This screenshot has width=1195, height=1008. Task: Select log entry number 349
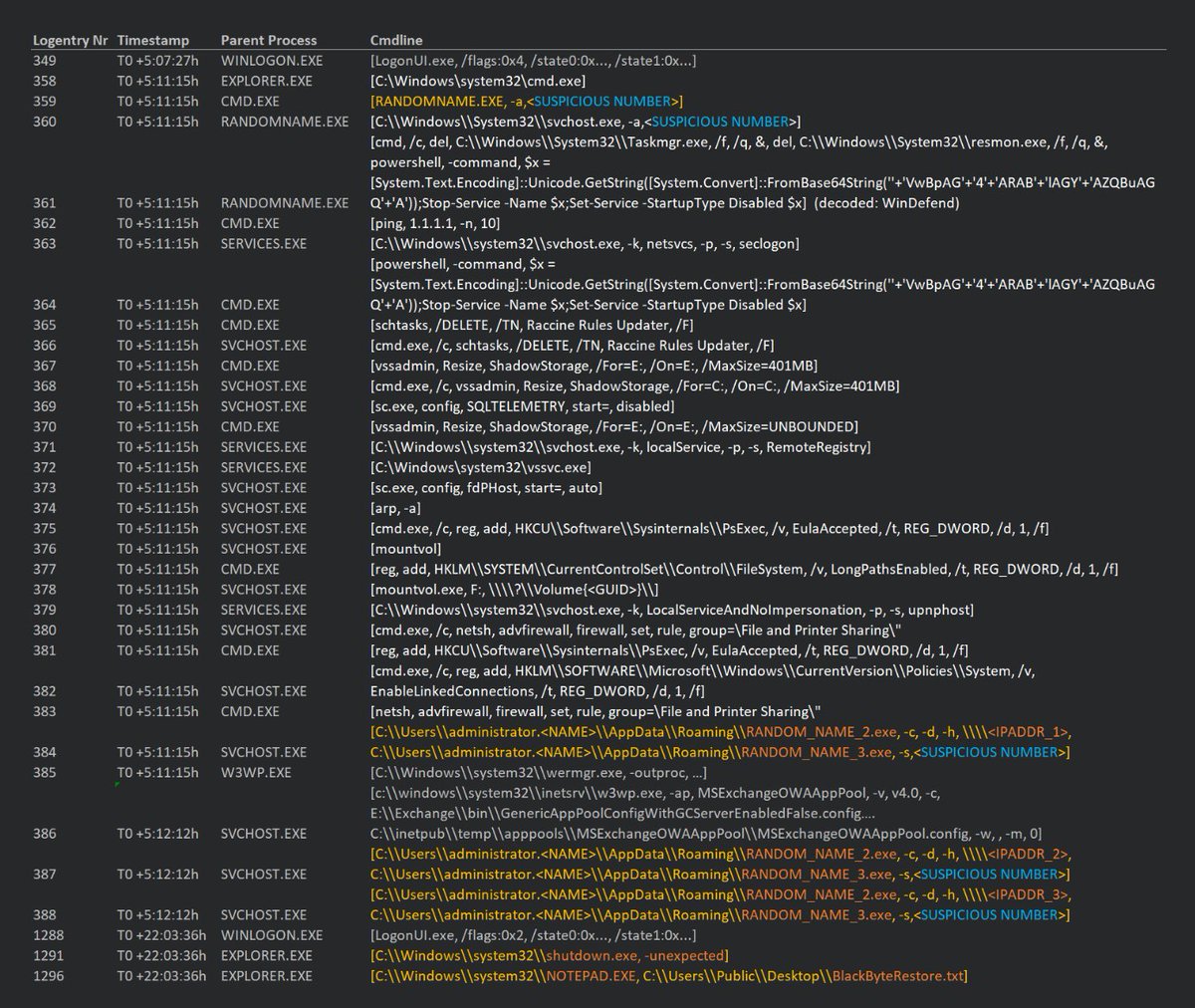[45, 61]
